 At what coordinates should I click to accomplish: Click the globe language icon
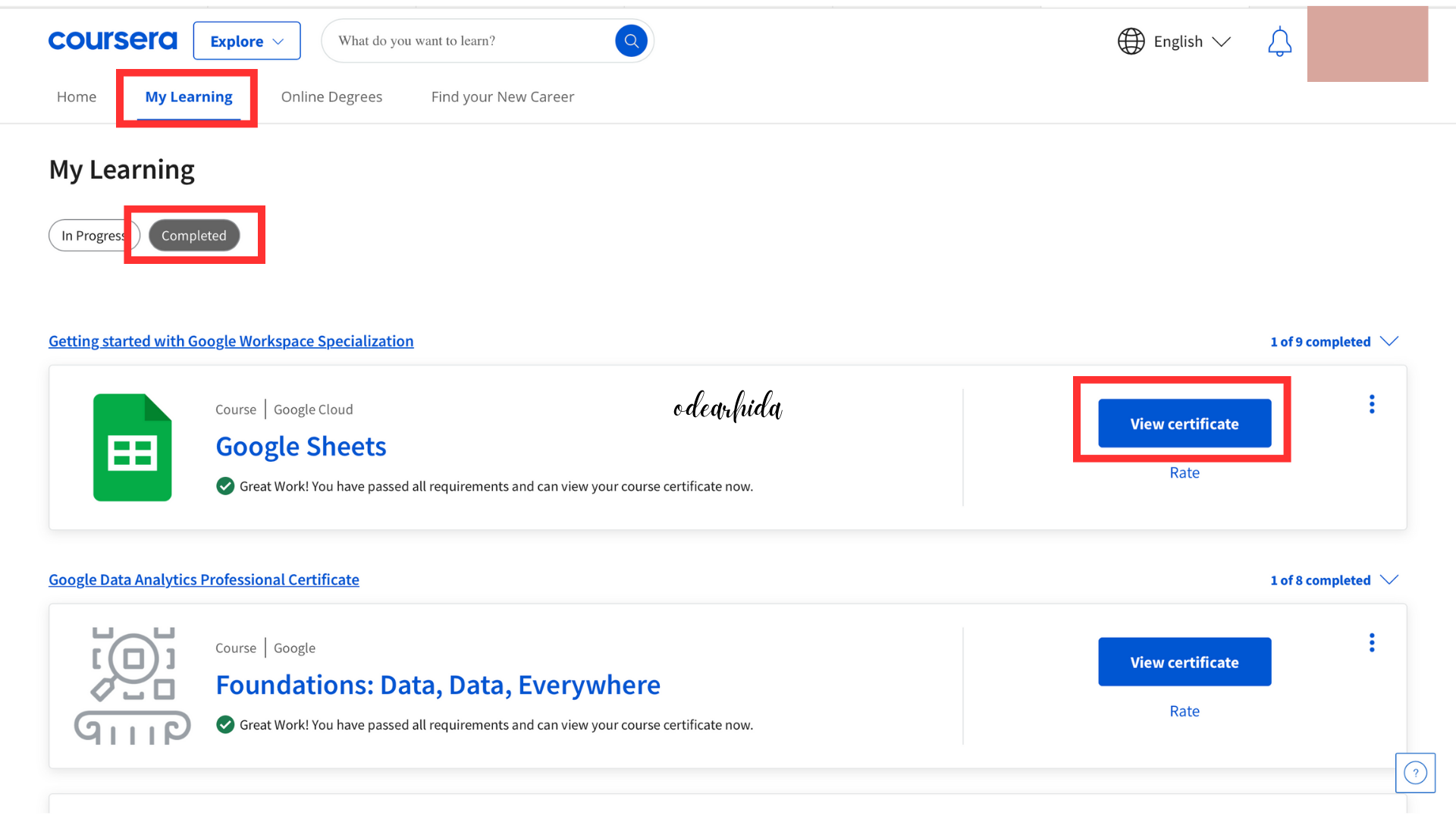tap(1131, 42)
